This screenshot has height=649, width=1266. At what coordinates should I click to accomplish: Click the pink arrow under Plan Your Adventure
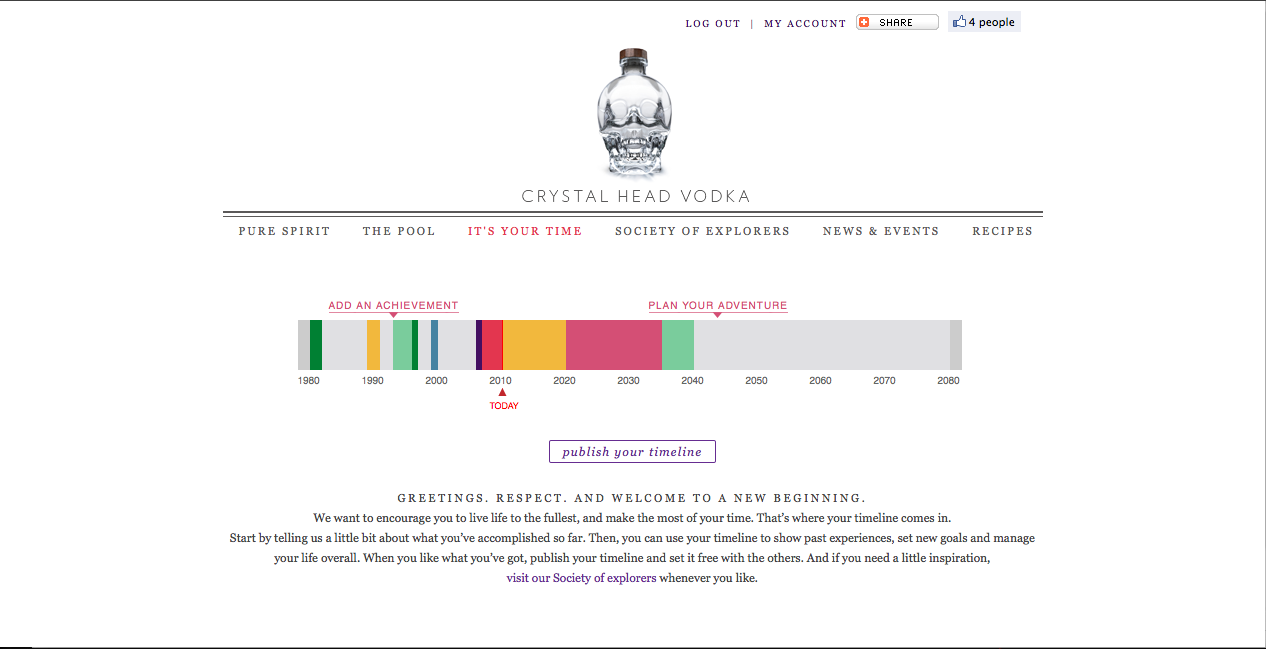(717, 316)
